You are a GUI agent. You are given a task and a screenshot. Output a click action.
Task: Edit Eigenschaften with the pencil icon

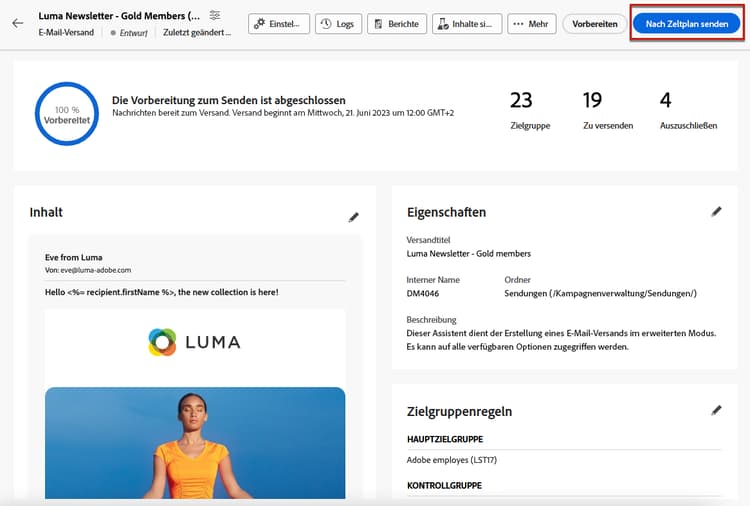tap(716, 212)
